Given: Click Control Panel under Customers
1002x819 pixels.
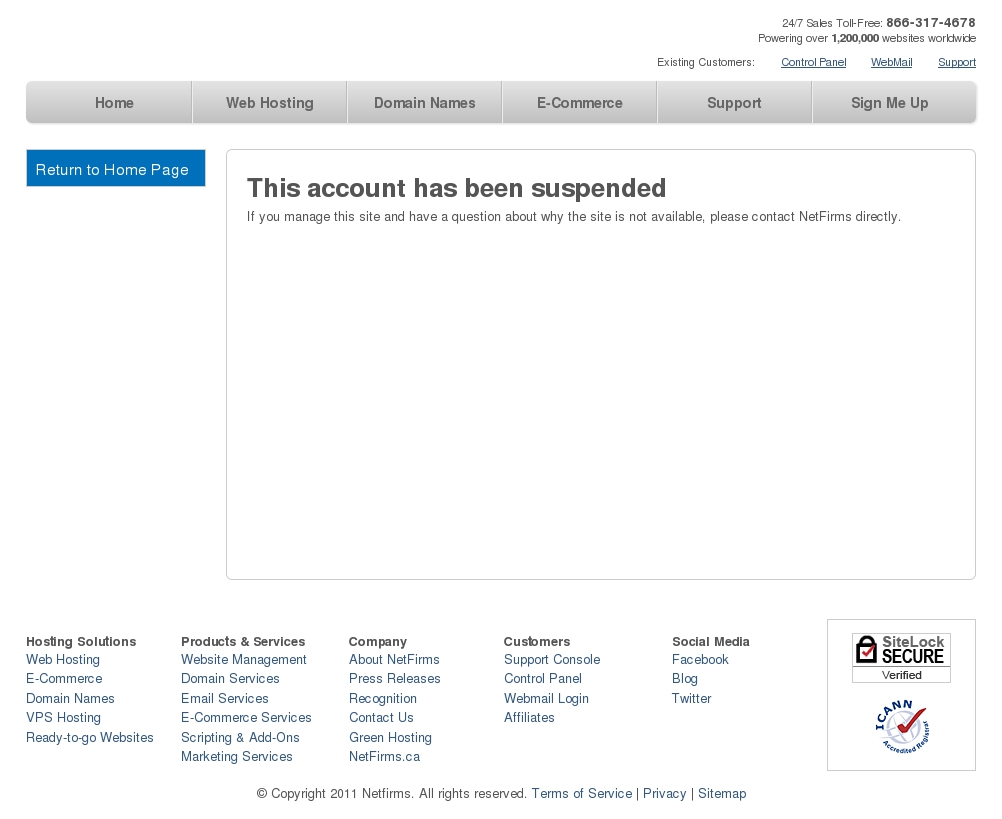Looking at the screenshot, I should coord(543,678).
